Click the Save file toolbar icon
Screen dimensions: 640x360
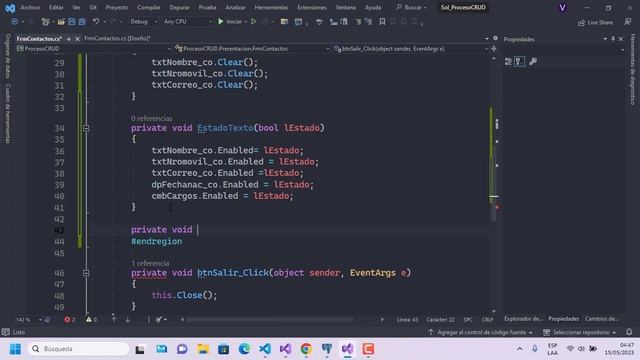click(x=72, y=22)
